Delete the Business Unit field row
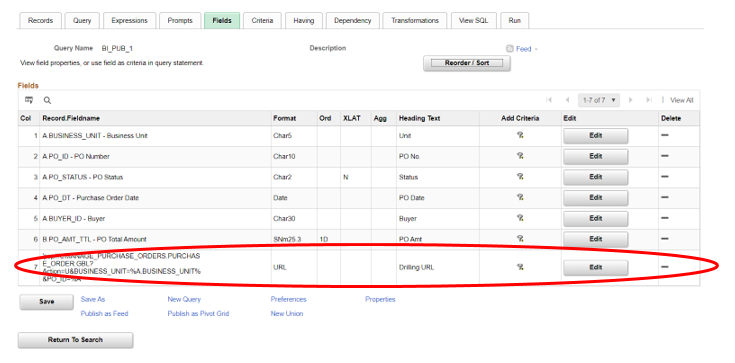 pyautogui.click(x=665, y=136)
